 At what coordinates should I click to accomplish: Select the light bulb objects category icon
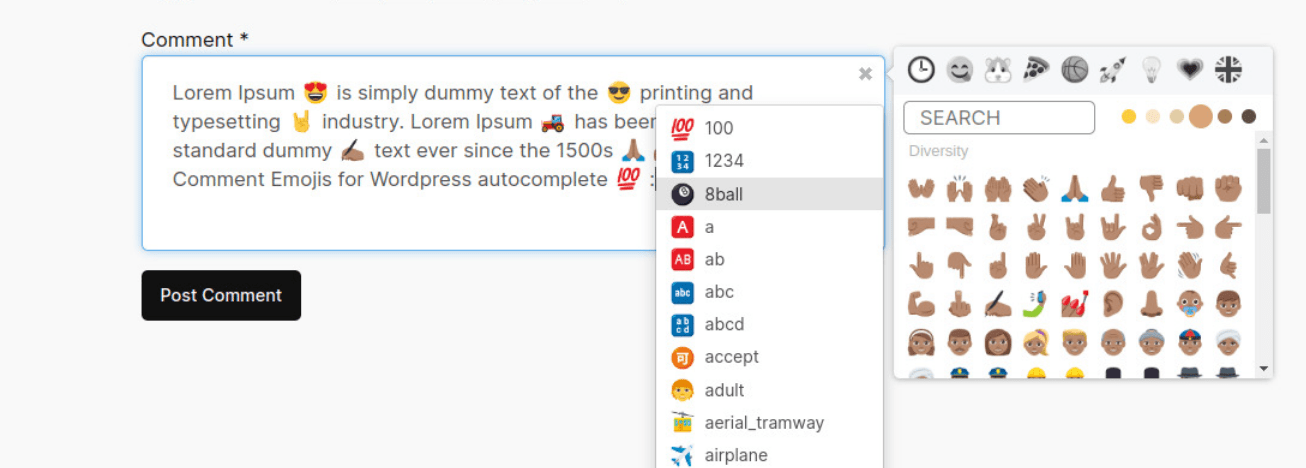[x=1150, y=70]
